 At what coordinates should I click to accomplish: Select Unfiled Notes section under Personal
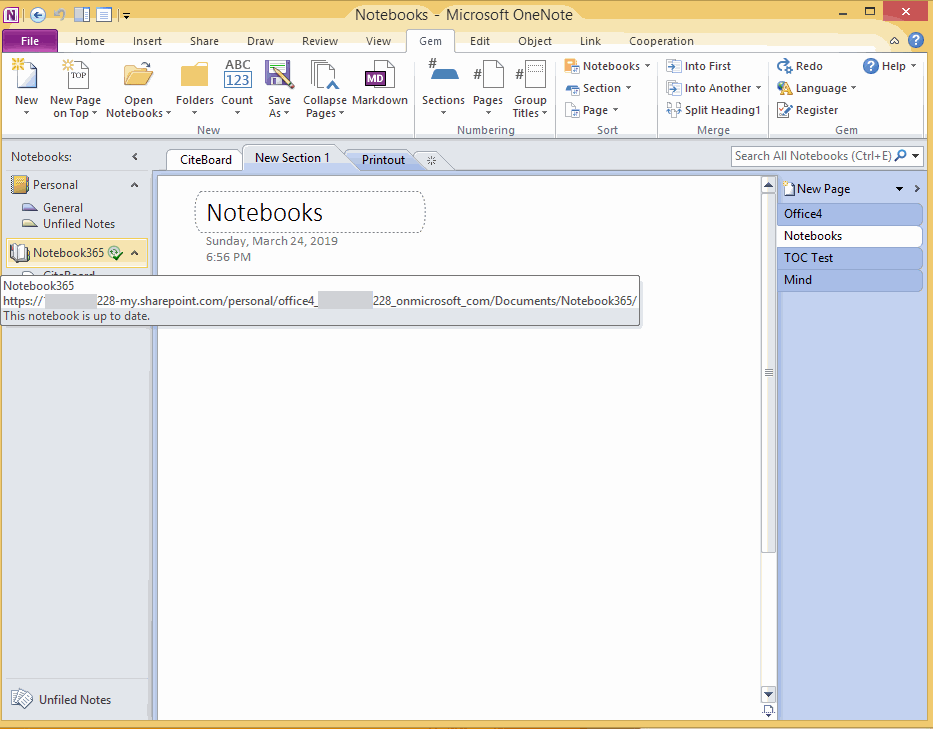tap(79, 224)
